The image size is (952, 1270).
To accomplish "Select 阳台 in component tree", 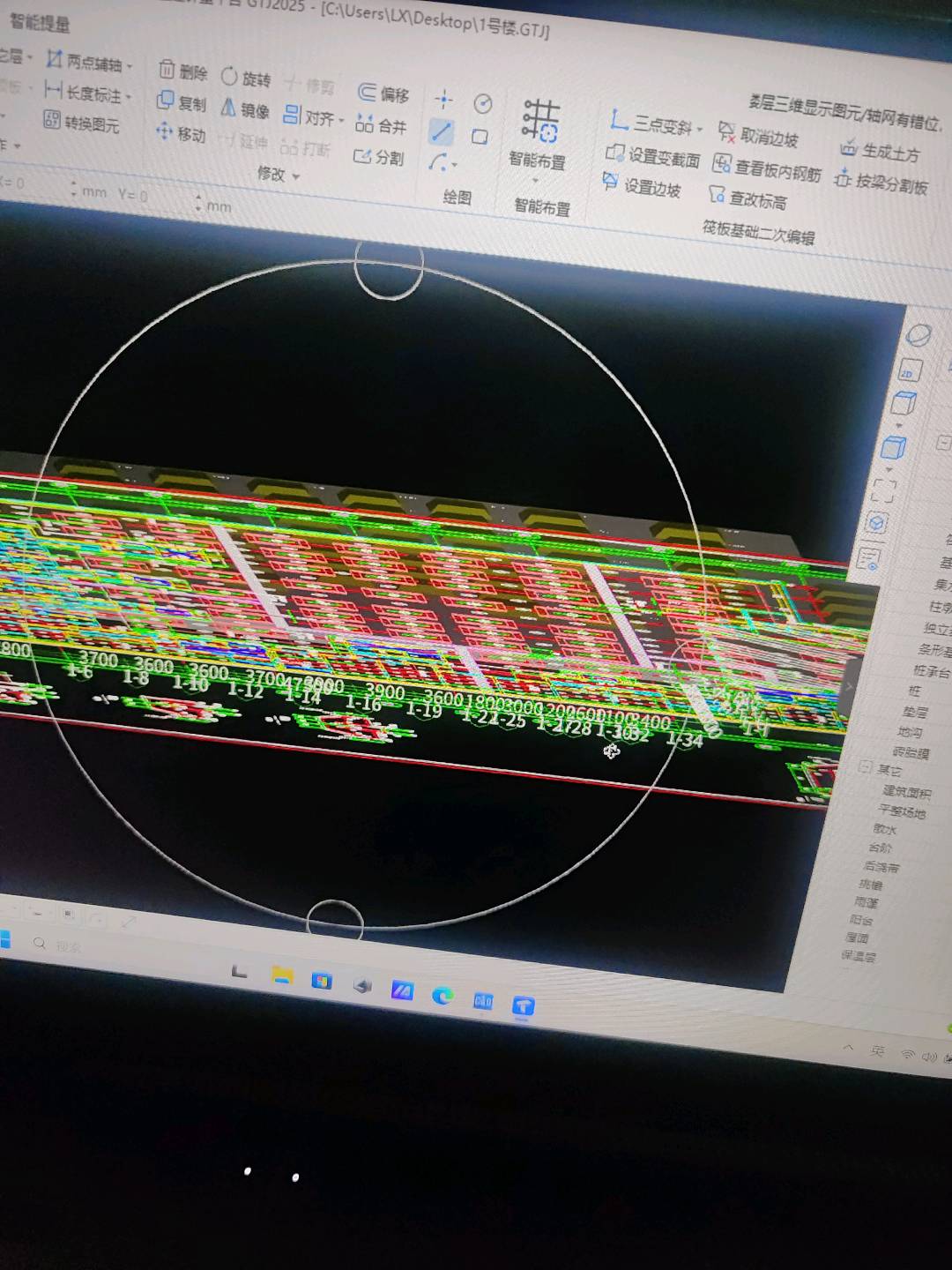I will 861,920.
